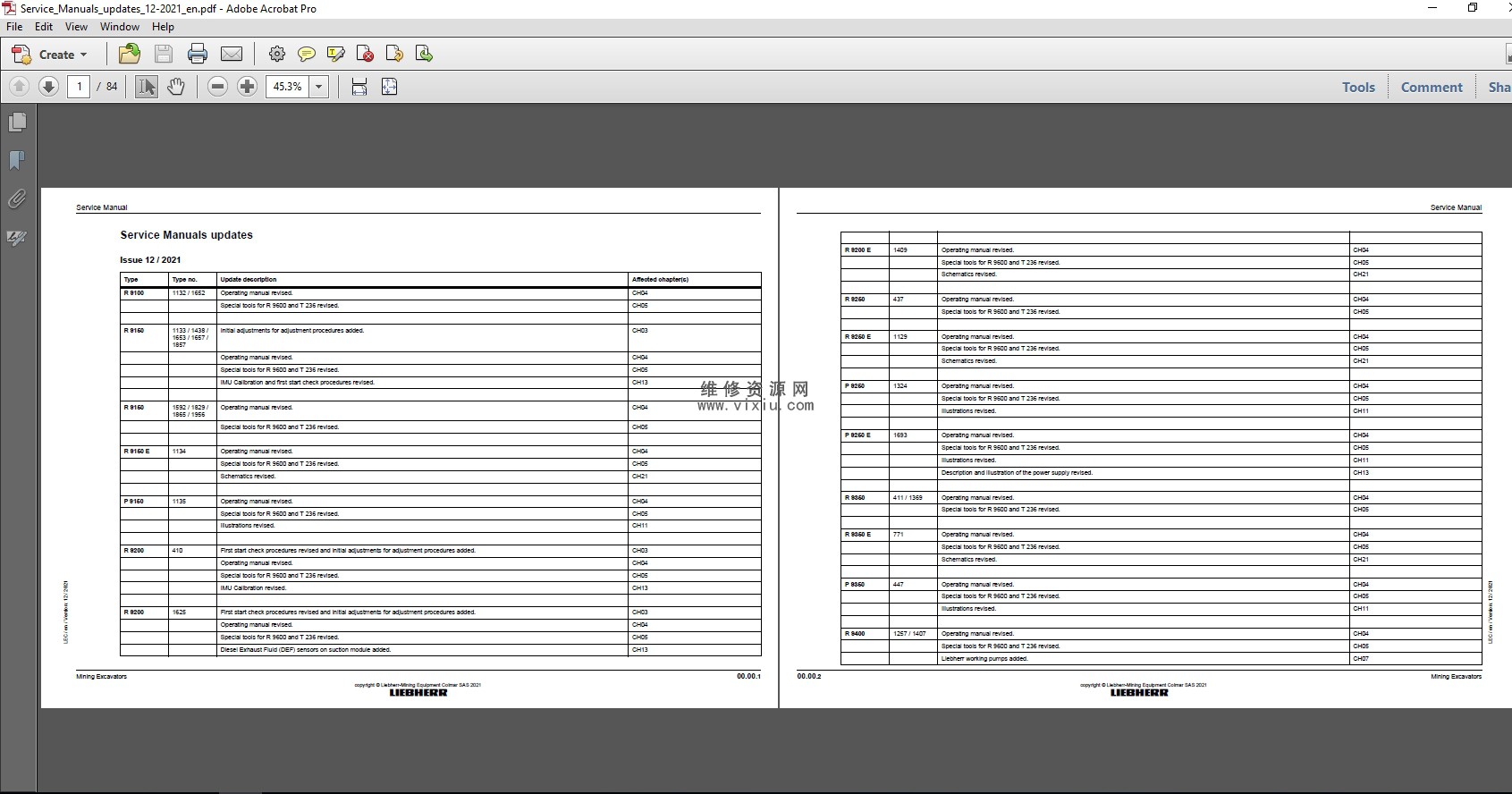This screenshot has width=1512, height=794.
Task: Add a sticky note comment
Action: pos(307,55)
